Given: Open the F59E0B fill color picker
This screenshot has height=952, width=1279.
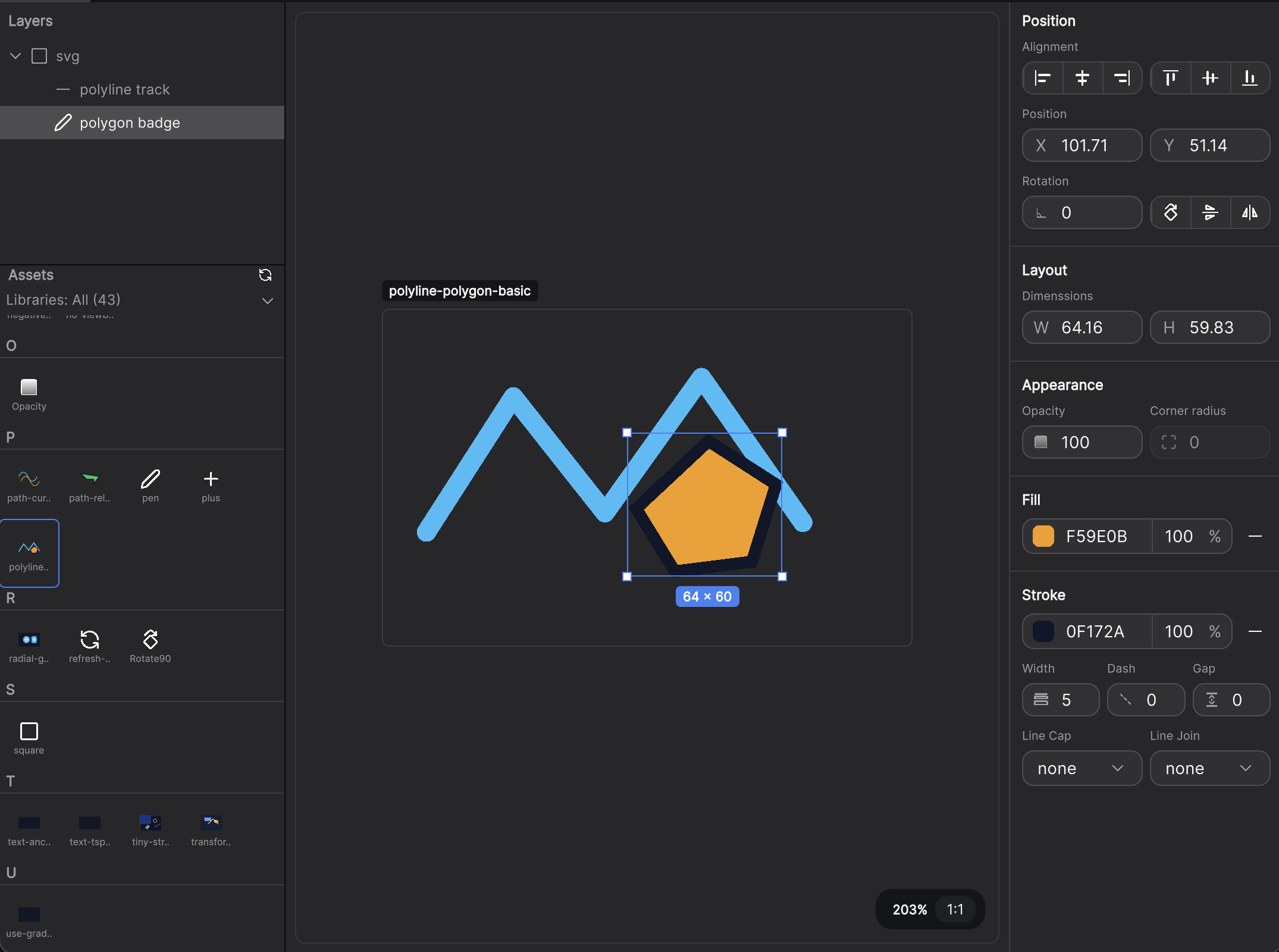Looking at the screenshot, I should click(x=1043, y=536).
